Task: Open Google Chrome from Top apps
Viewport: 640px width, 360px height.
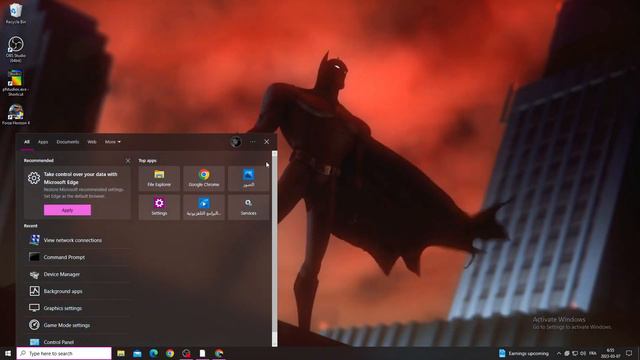Action: pyautogui.click(x=204, y=178)
